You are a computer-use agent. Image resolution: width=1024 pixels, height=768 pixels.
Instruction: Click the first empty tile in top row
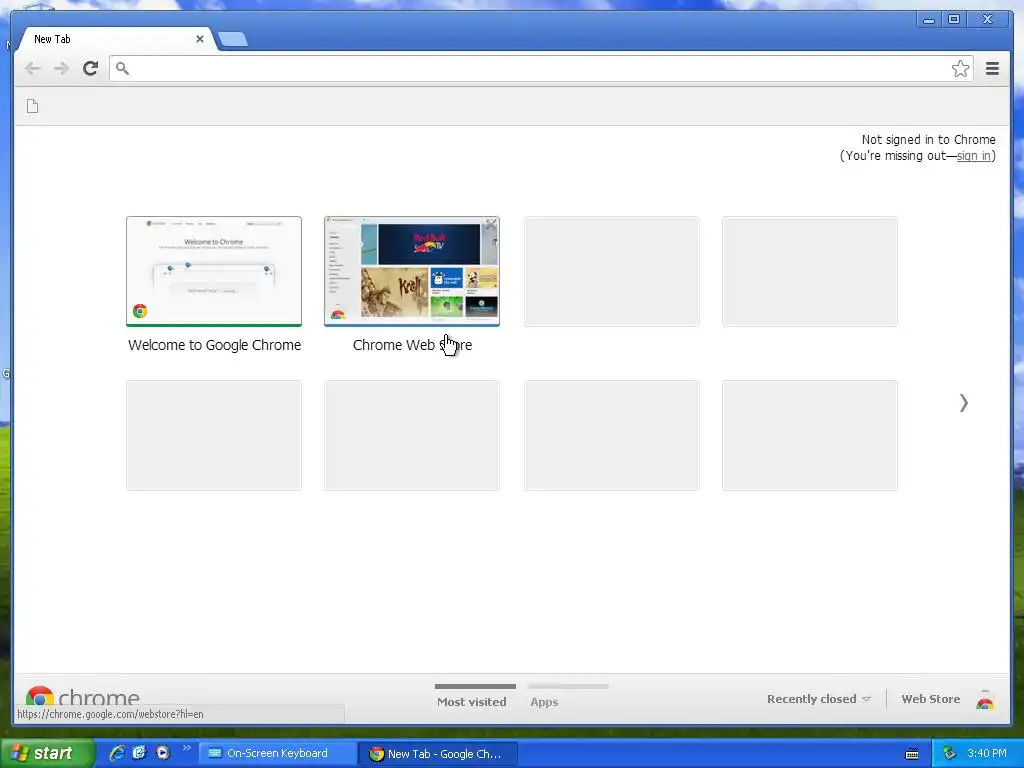612,271
